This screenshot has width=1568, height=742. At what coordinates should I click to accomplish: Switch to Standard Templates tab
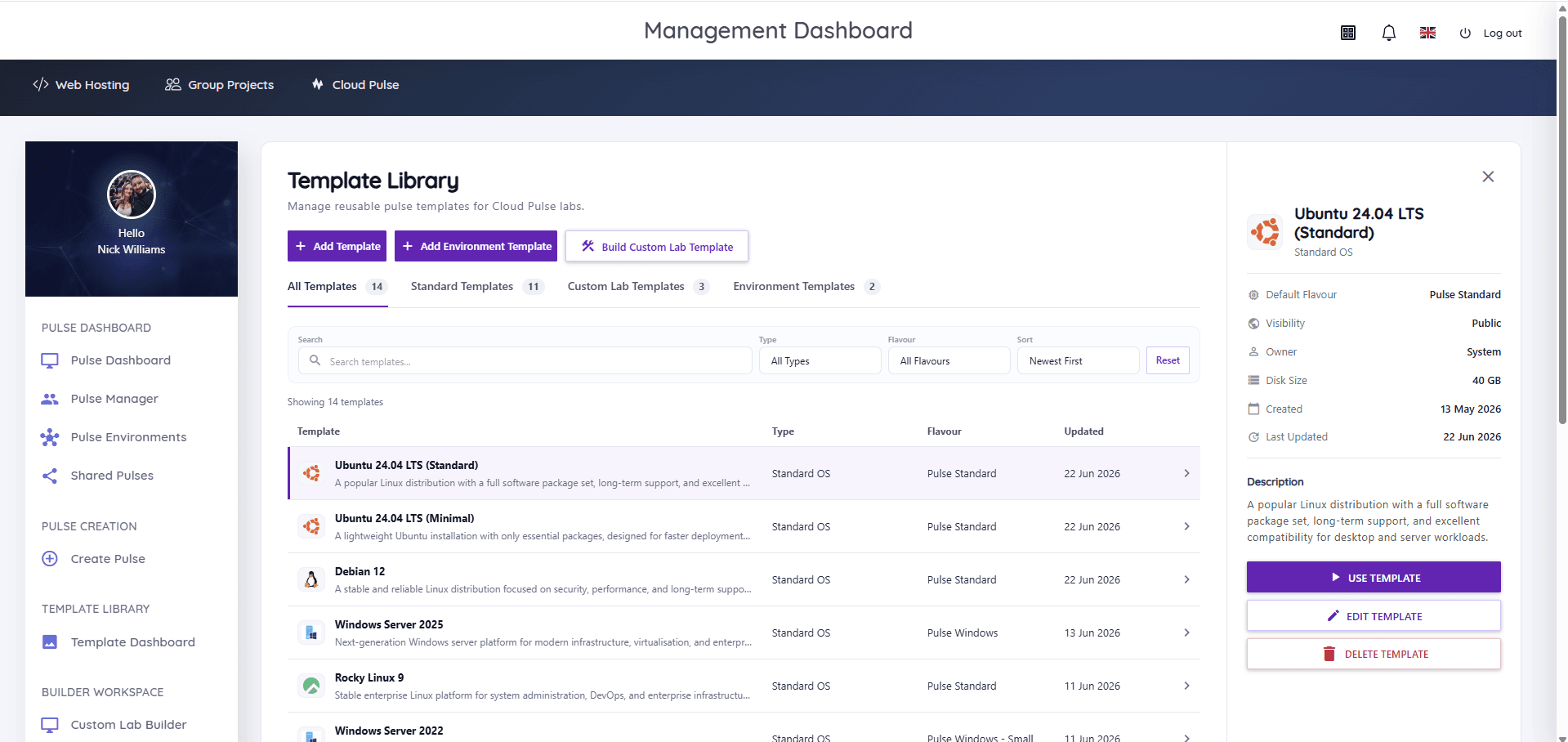click(477, 287)
